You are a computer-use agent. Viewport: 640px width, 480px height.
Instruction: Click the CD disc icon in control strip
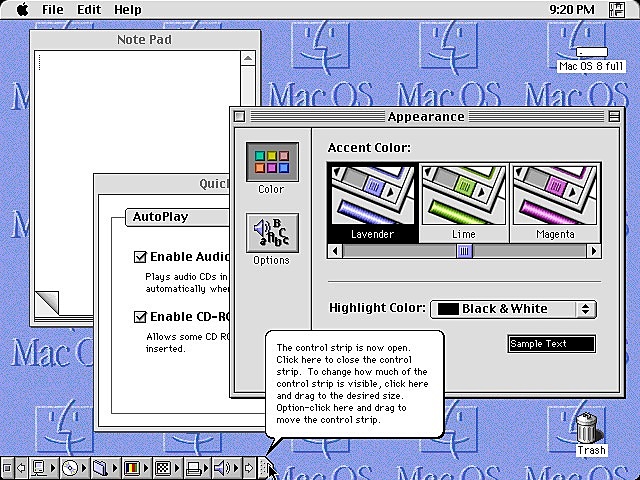(70, 467)
